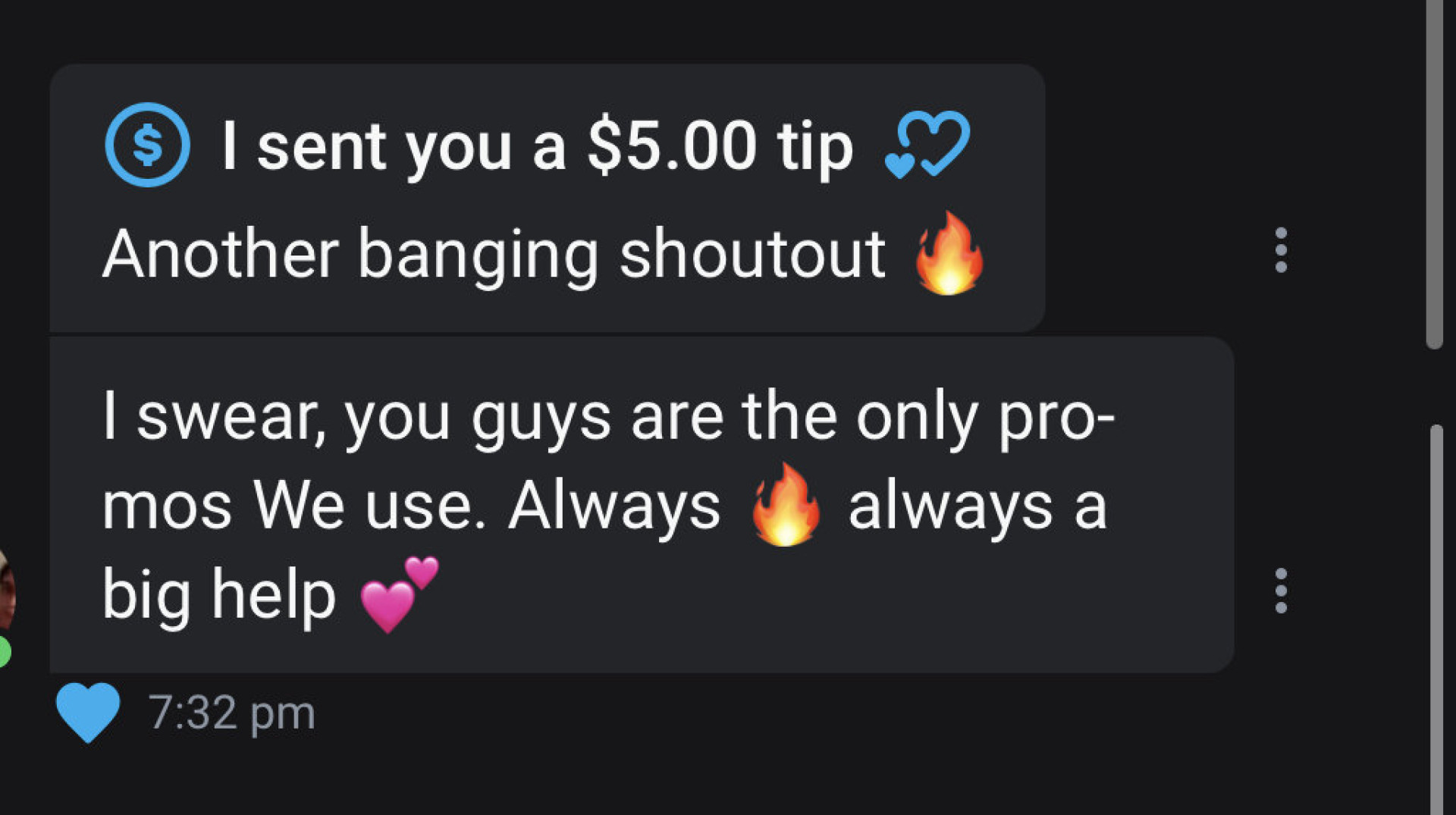
Task: Click the '$5.00' amount in tip message
Action: pyautogui.click(x=672, y=145)
